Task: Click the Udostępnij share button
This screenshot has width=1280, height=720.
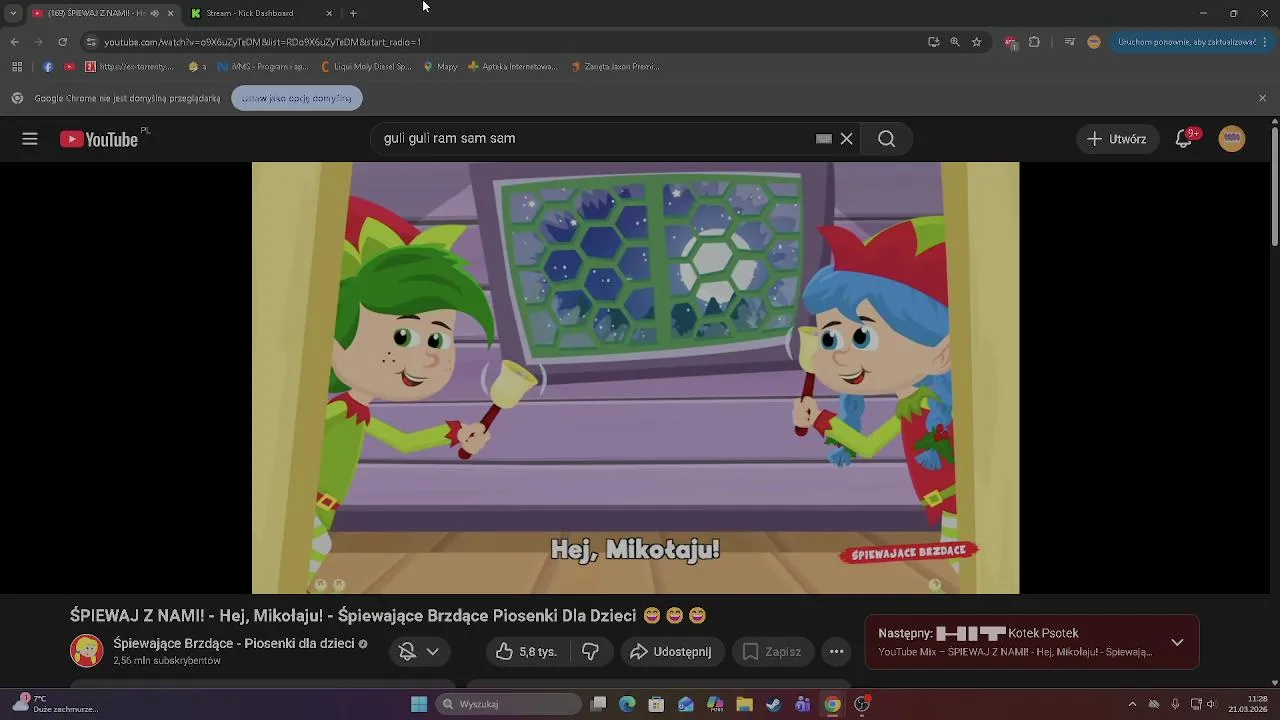Action: coord(670,652)
